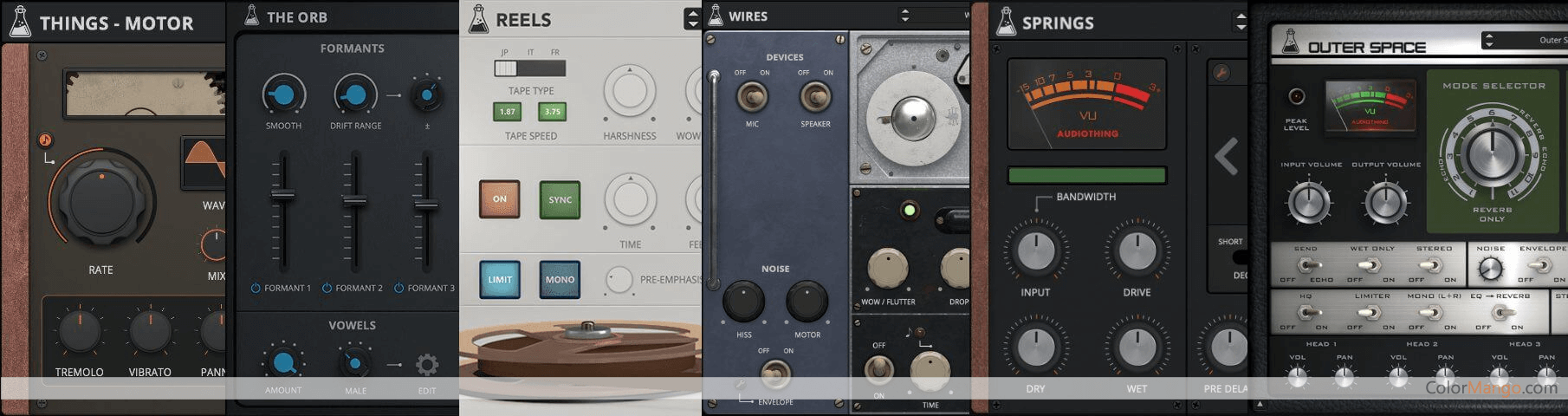Click the HARSHNESS knob in Reels
This screenshot has width=1568, height=416.
click(630, 91)
